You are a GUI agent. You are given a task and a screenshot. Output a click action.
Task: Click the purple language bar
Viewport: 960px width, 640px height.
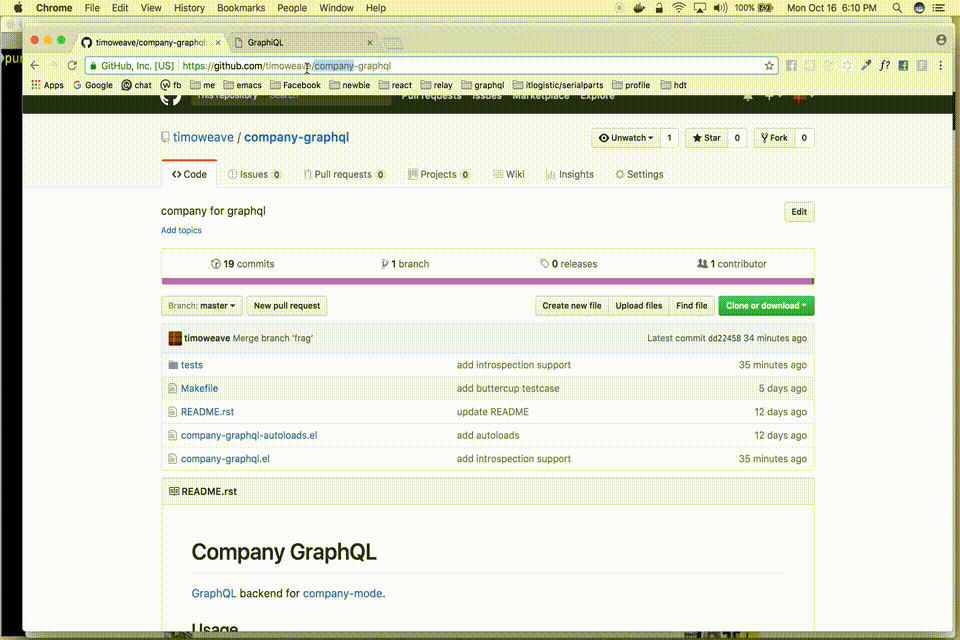[487, 281]
